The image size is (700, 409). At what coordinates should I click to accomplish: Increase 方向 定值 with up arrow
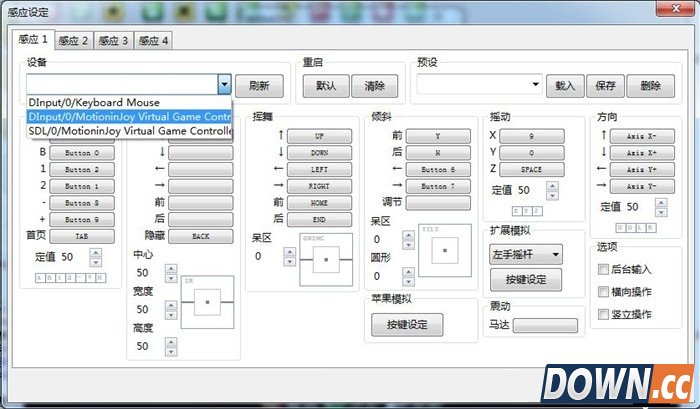coord(661,202)
